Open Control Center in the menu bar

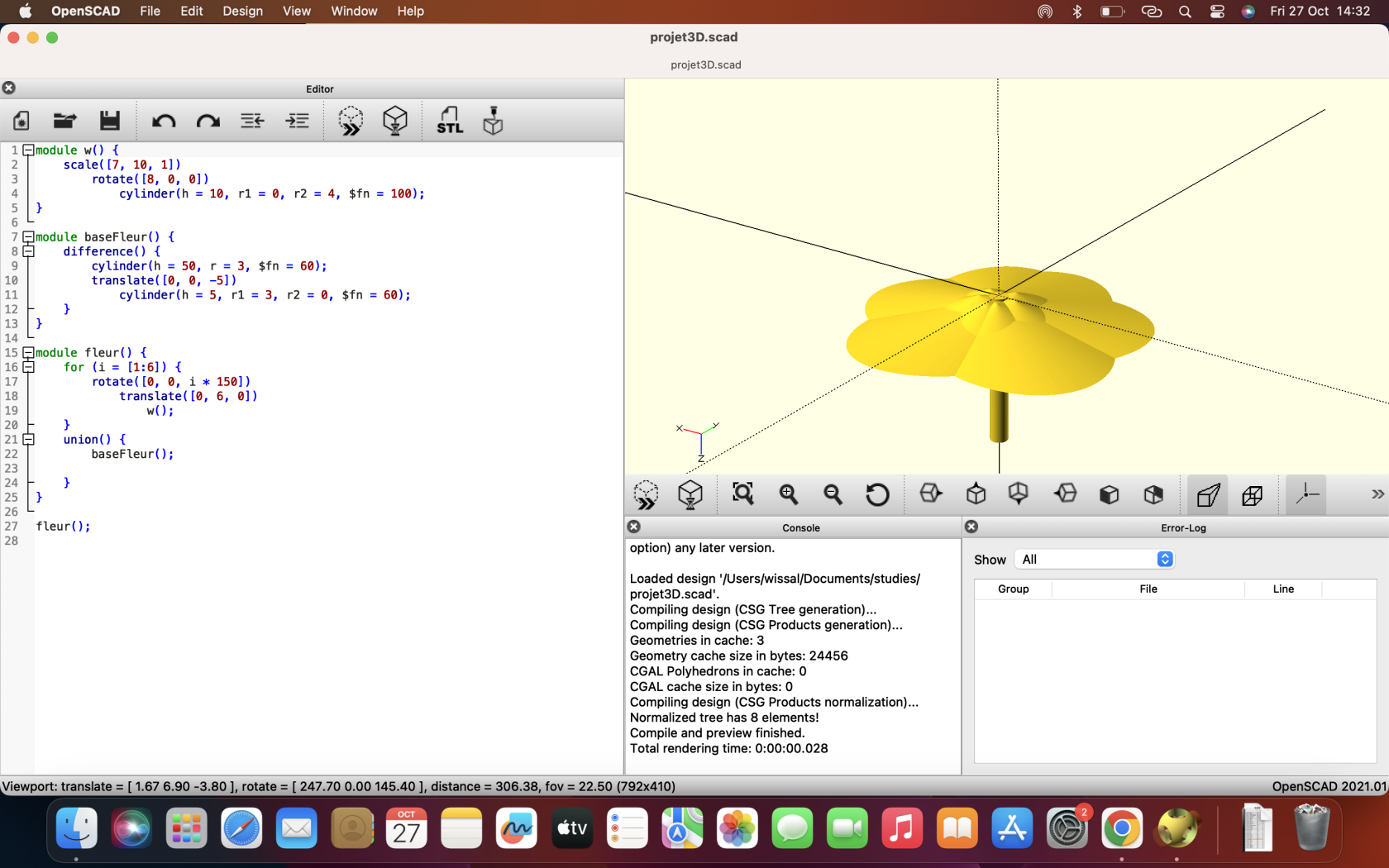click(x=1217, y=11)
